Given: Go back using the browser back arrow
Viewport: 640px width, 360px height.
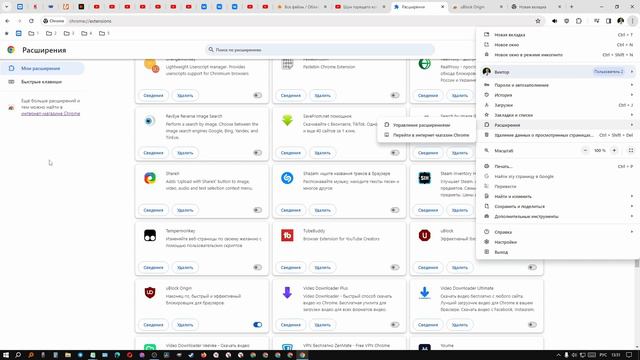Looking at the screenshot, I should tap(7, 21).
